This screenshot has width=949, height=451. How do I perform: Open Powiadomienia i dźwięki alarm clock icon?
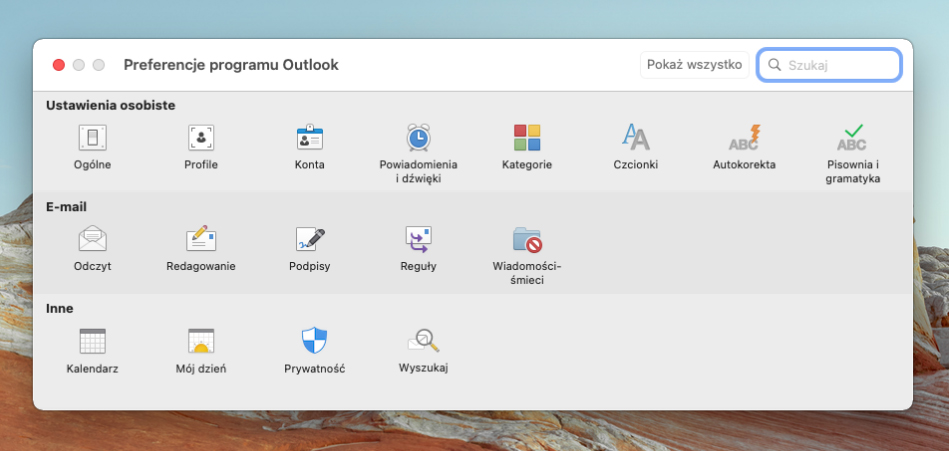click(418, 137)
